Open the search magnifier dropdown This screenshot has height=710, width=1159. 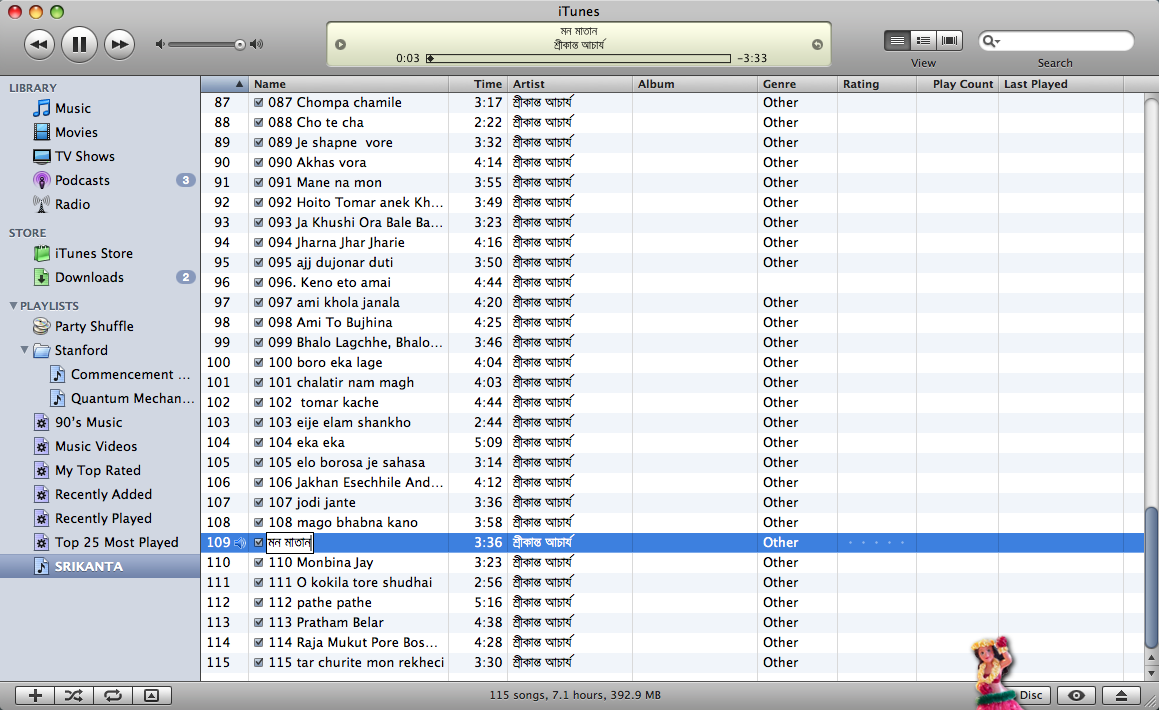(990, 41)
